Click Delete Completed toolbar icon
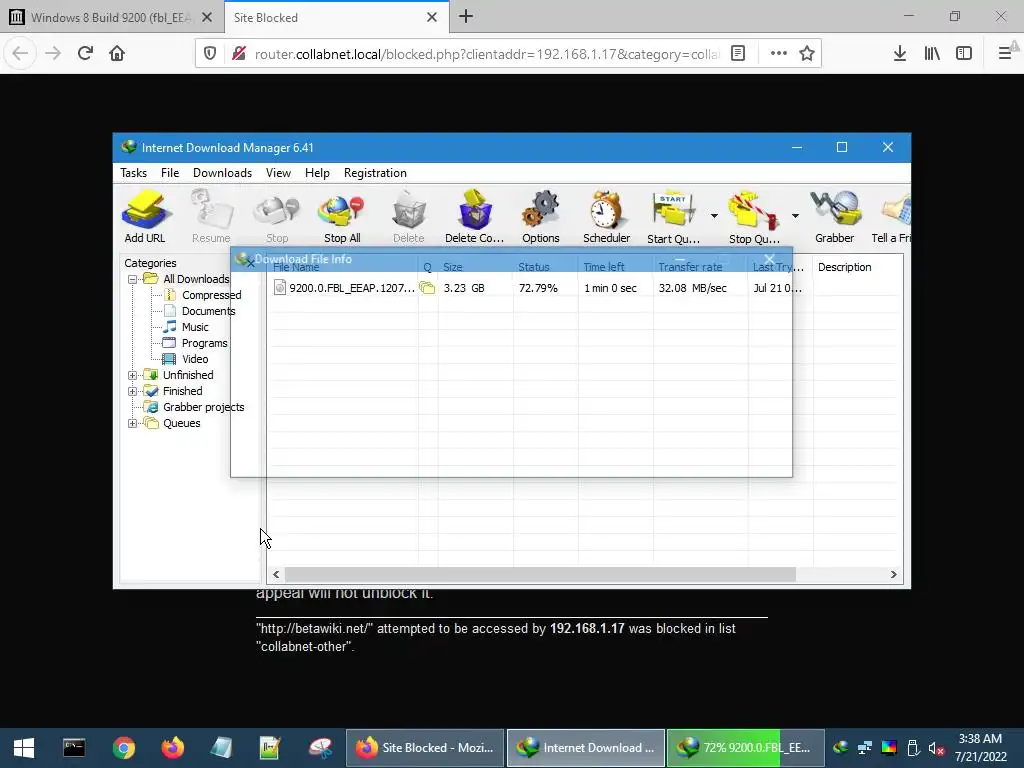This screenshot has height=768, width=1024. coord(475,217)
